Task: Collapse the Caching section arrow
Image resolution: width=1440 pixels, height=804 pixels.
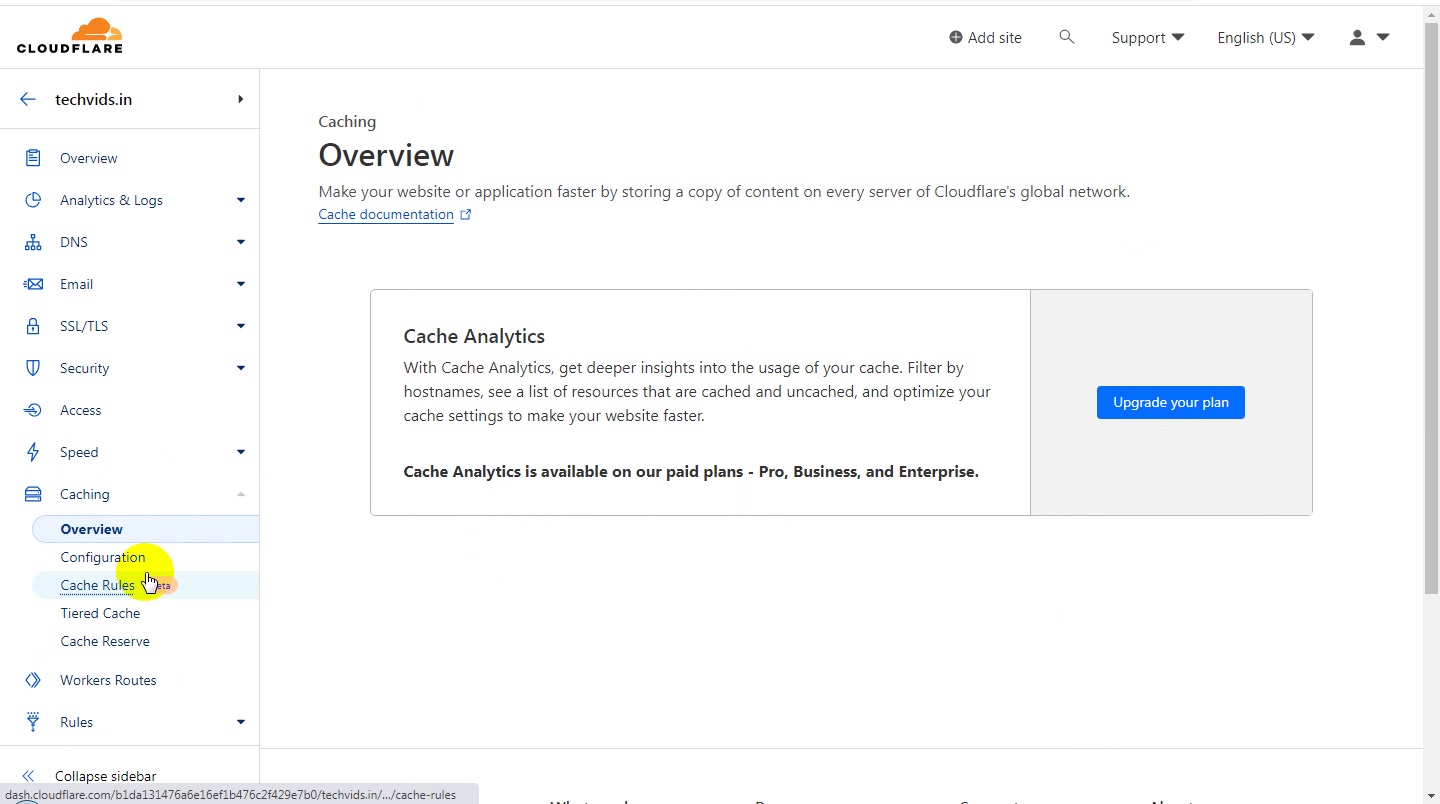Action: (x=241, y=494)
